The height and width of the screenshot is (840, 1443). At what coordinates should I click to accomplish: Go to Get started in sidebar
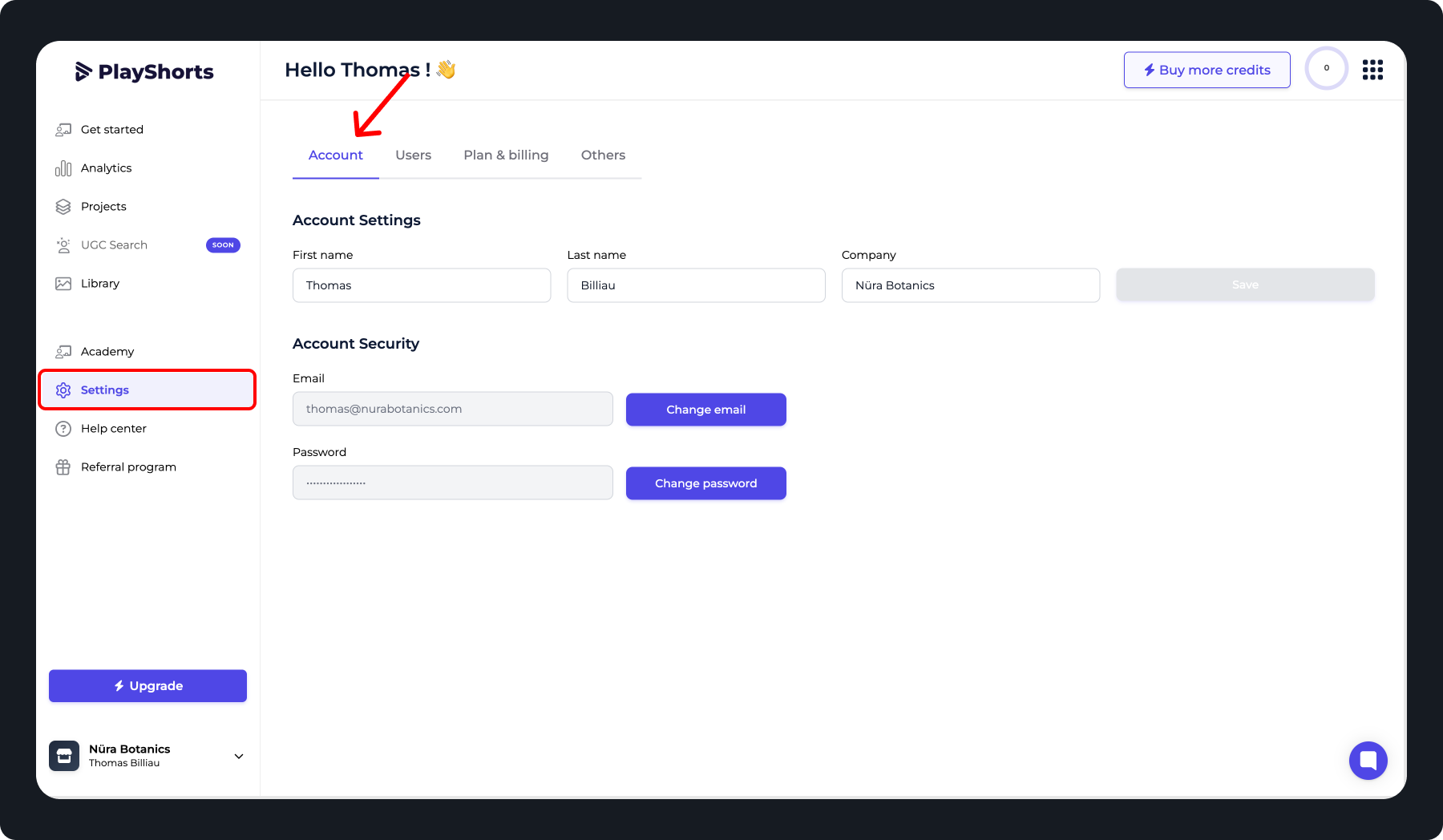148,130
